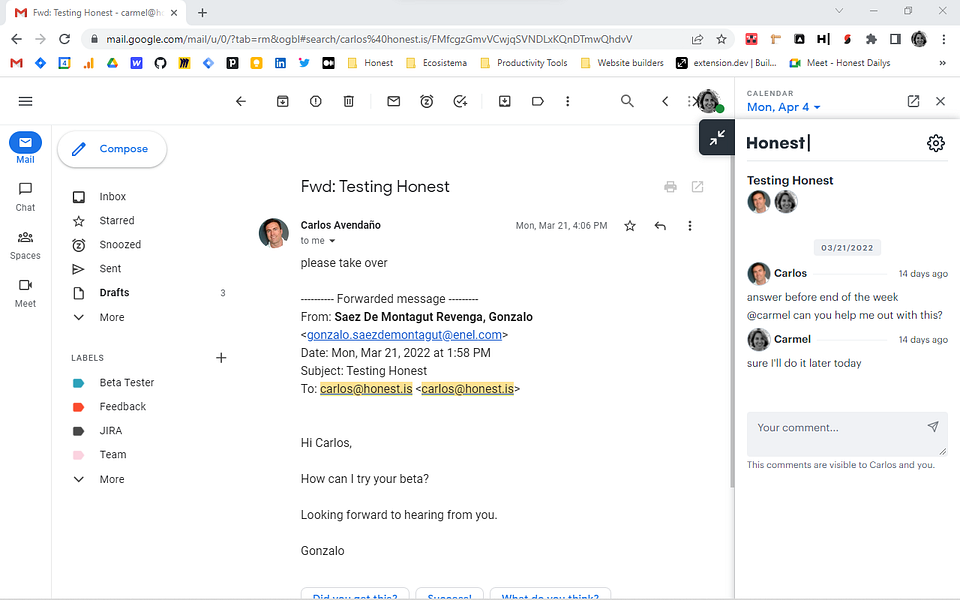Open the Beta Tester label
960x600 pixels.
(127, 383)
